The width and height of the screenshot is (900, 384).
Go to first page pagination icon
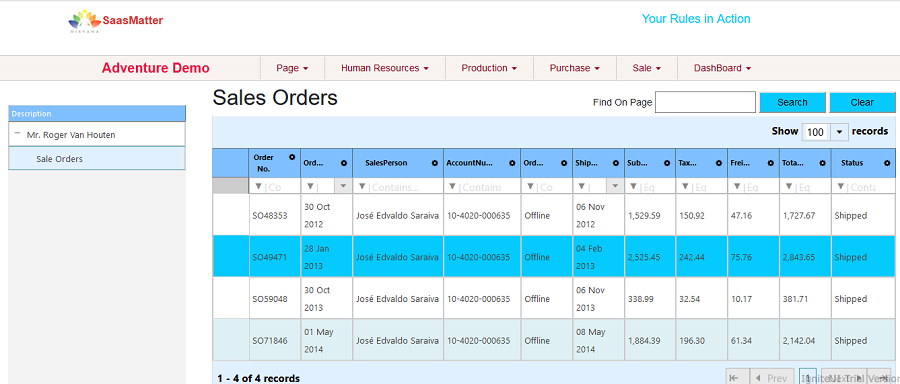(x=733, y=378)
